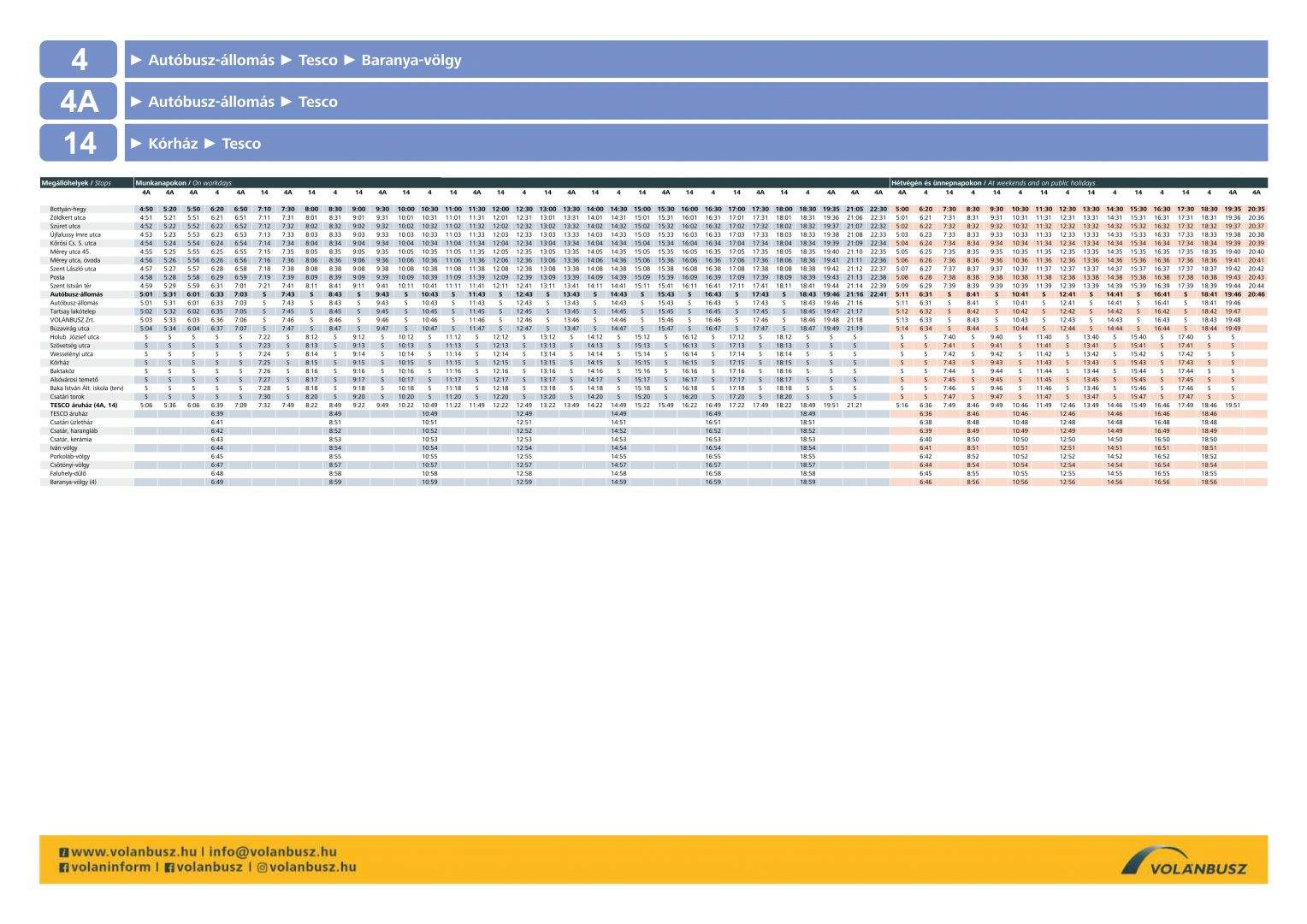Screen dimensions: 1307x924
Task: Select the Iván-völgy stop name
Action: 64,448
